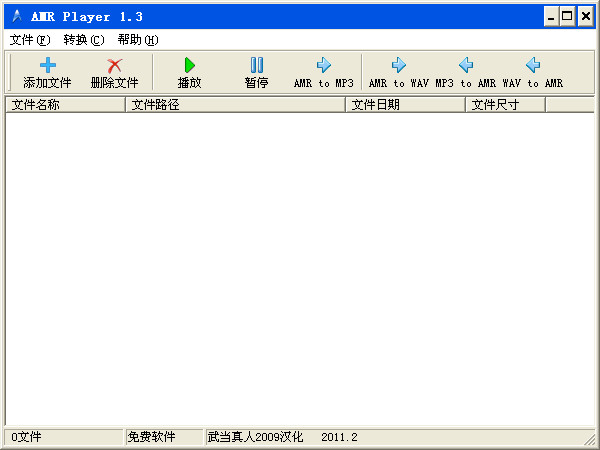
Task: Click the resize grip in status bar corner
Action: pos(589,439)
